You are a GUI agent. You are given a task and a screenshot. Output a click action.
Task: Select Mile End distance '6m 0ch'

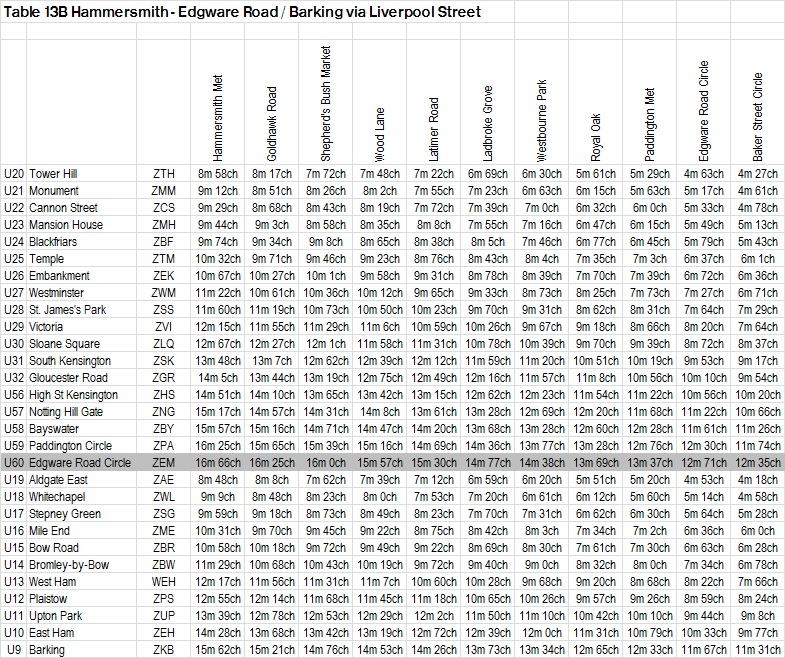coord(758,531)
